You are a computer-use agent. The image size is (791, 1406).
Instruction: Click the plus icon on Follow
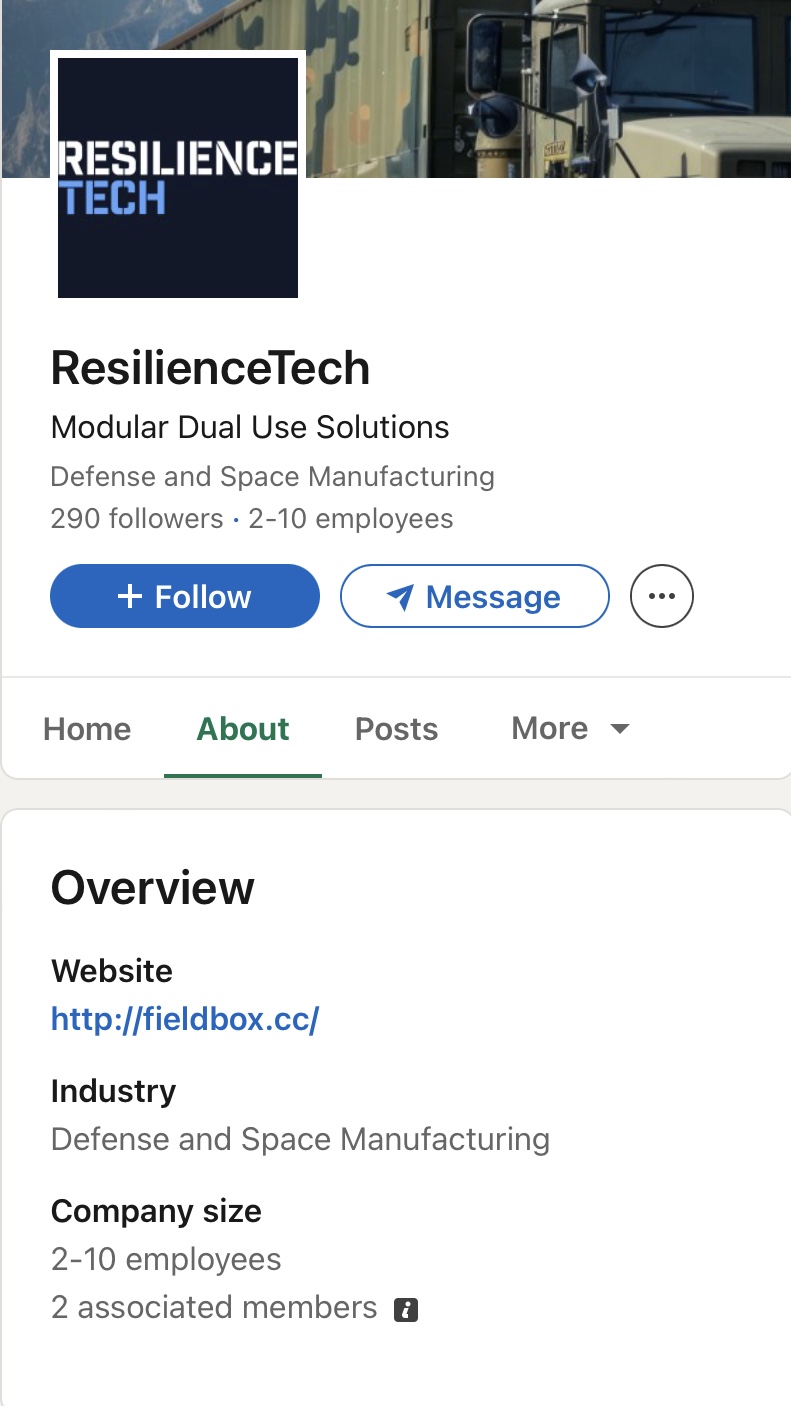coord(130,597)
